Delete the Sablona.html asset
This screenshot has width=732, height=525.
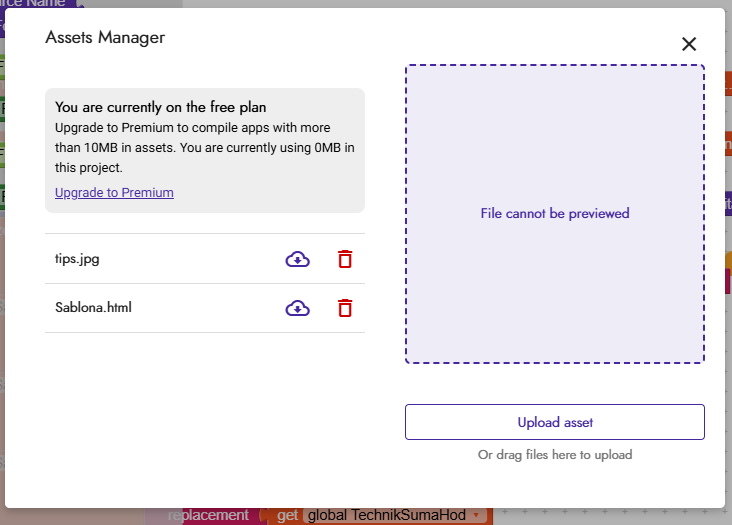(345, 308)
